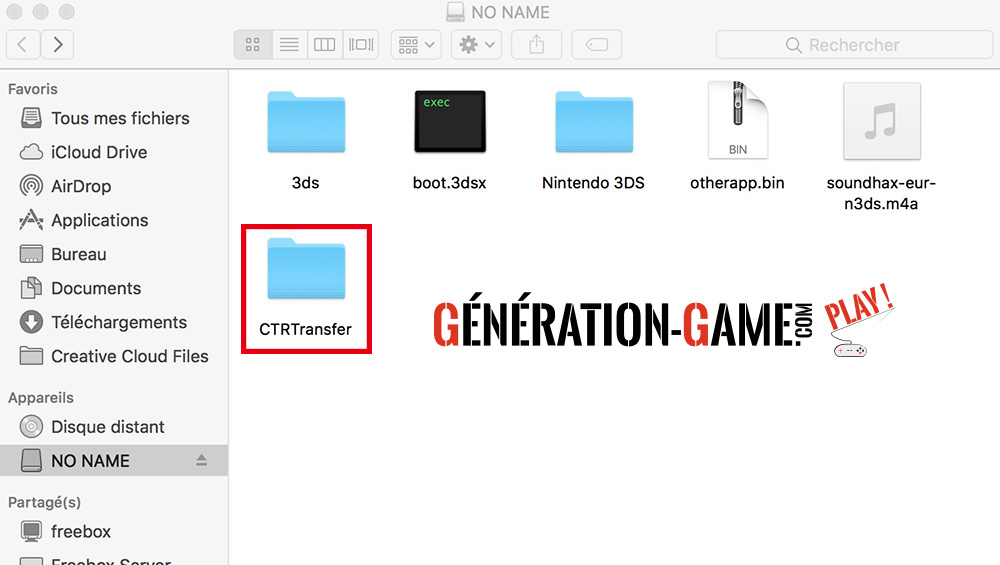Click the window zoom button in title bar
Image resolution: width=1000 pixels, height=565 pixels.
point(66,11)
